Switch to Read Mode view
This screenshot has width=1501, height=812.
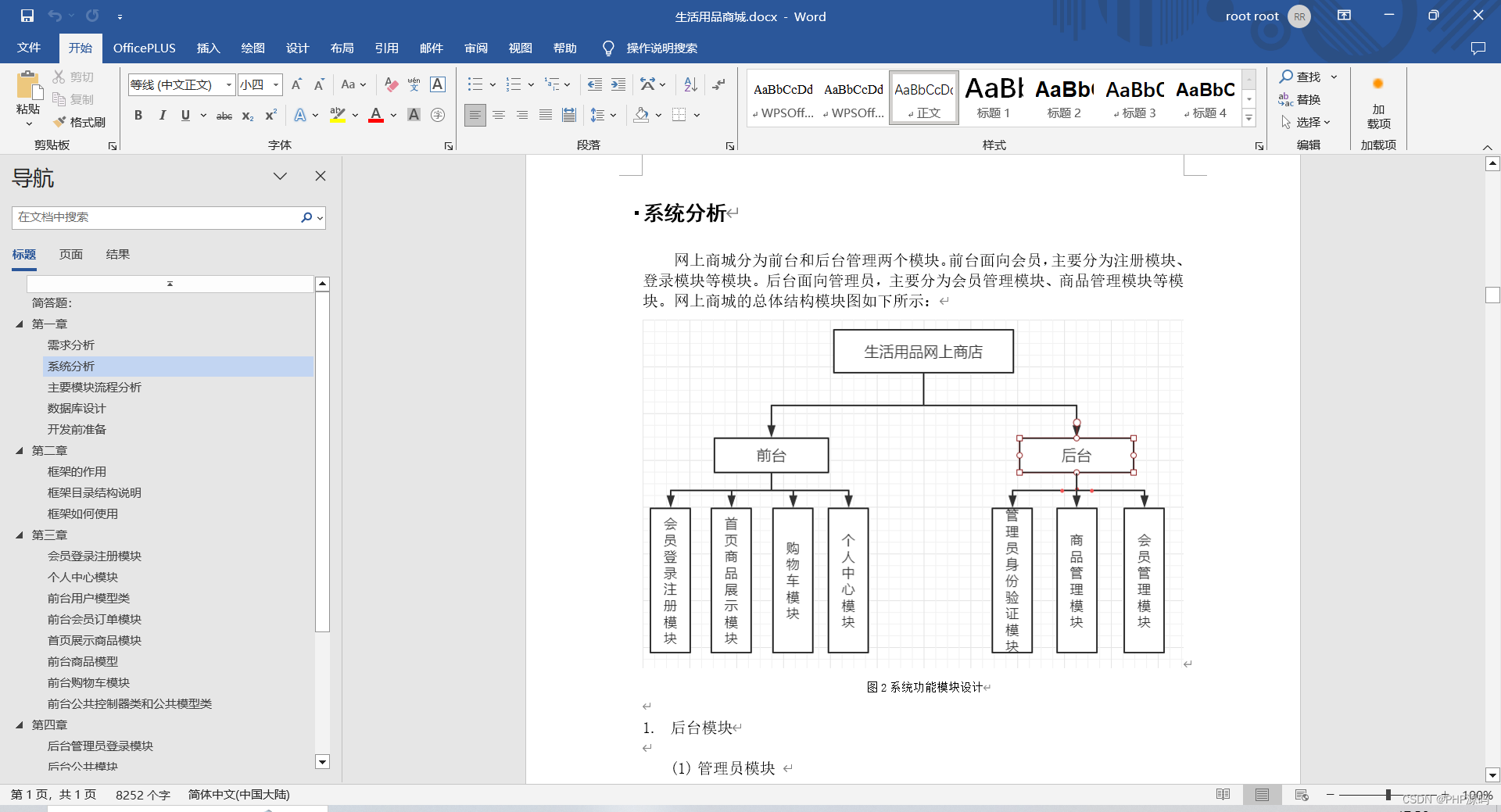(1223, 795)
